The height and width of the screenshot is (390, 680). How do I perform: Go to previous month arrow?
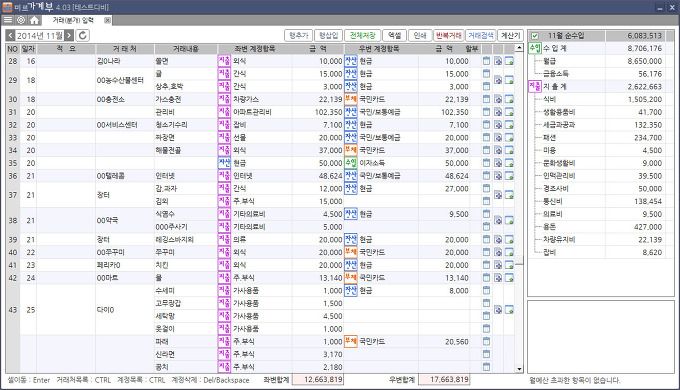coord(11,36)
